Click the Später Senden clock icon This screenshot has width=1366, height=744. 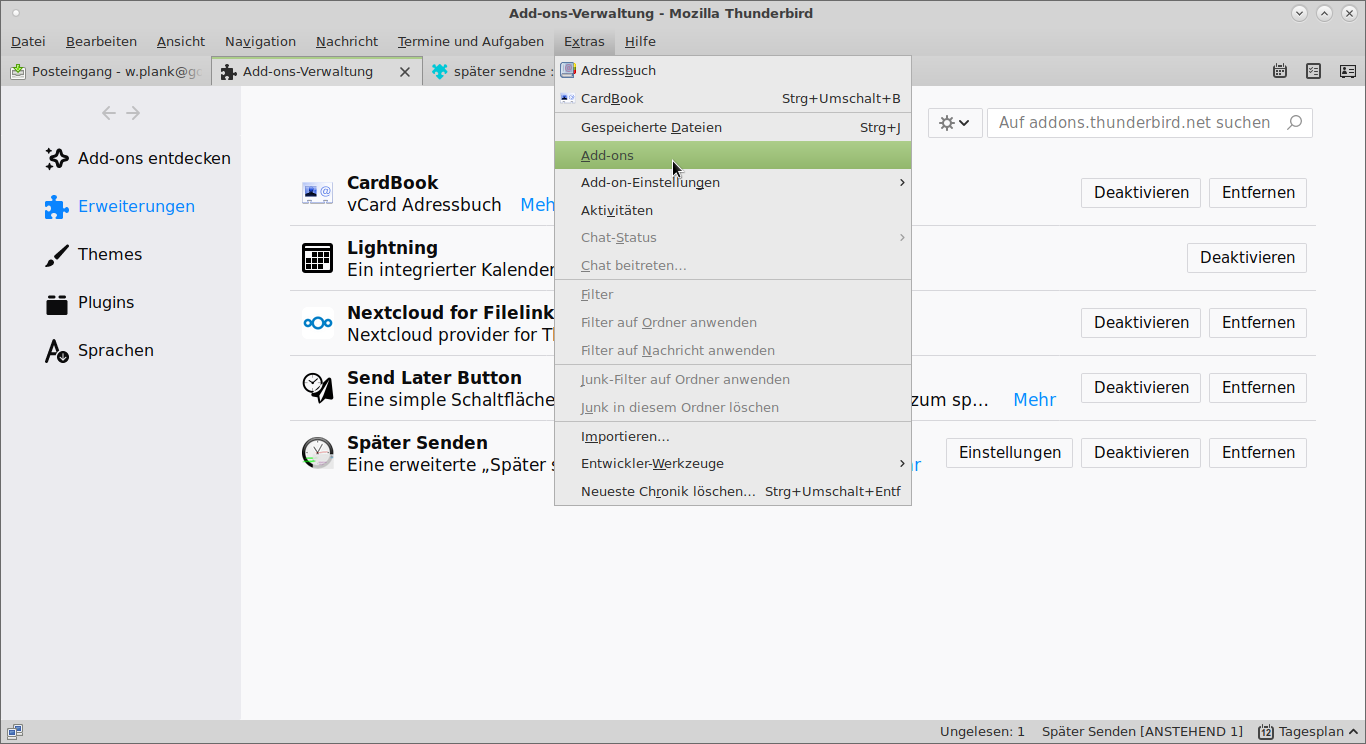(318, 453)
